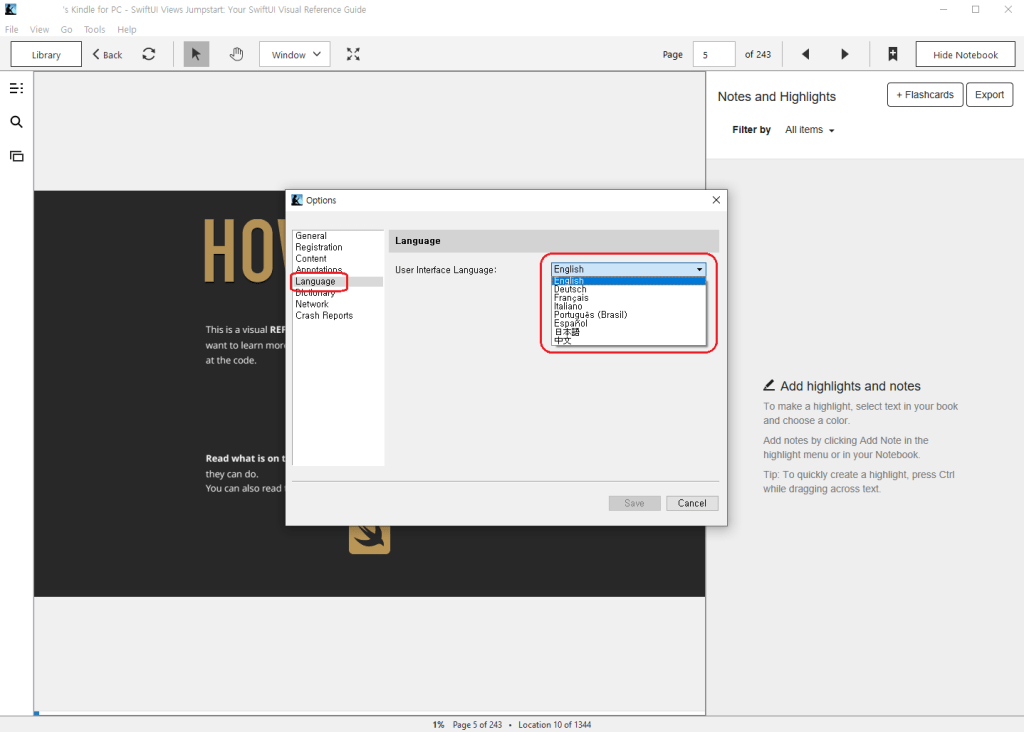The image size is (1024, 732).
Task: Go to next page arrow
Action: point(845,54)
